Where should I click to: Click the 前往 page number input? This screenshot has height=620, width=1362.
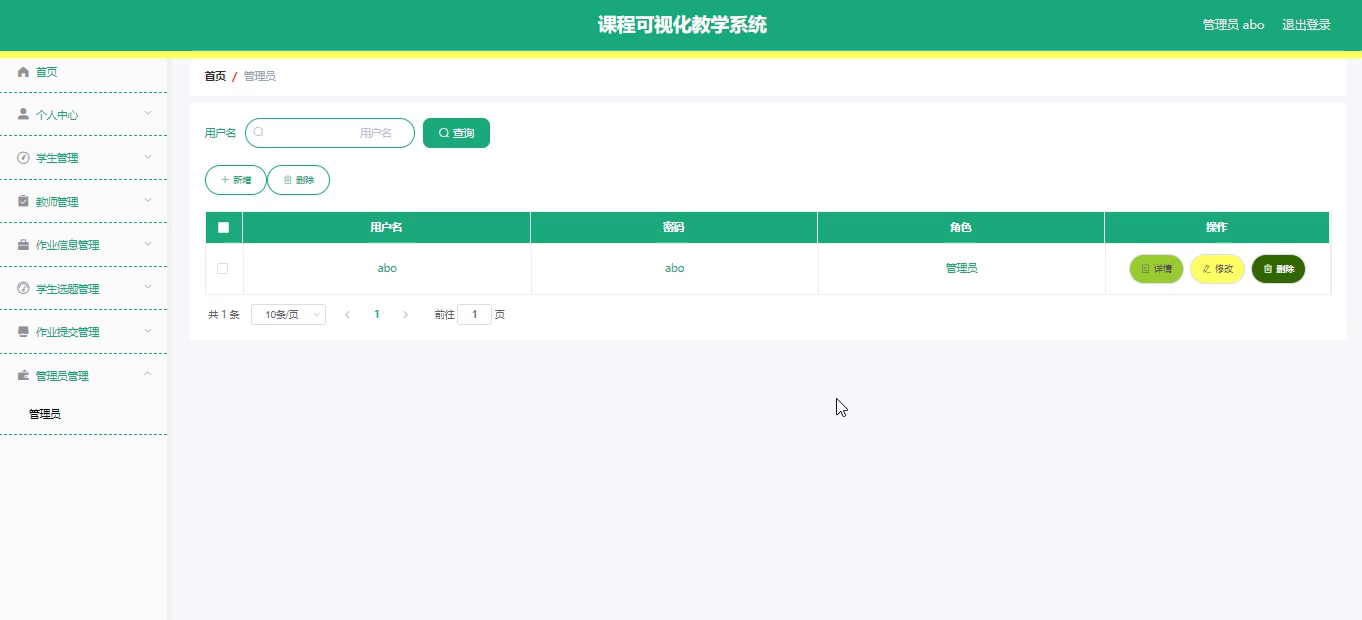[474, 314]
